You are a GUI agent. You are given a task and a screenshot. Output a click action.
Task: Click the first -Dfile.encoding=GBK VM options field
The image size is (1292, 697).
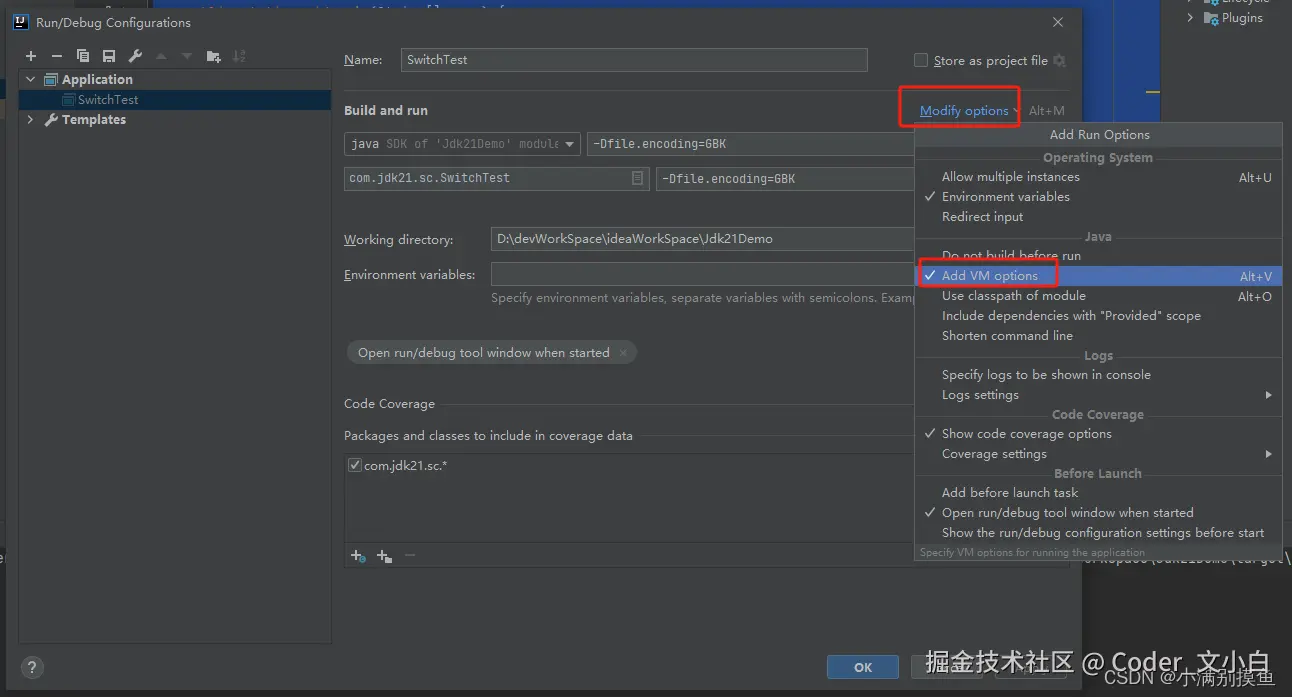[x=751, y=144]
